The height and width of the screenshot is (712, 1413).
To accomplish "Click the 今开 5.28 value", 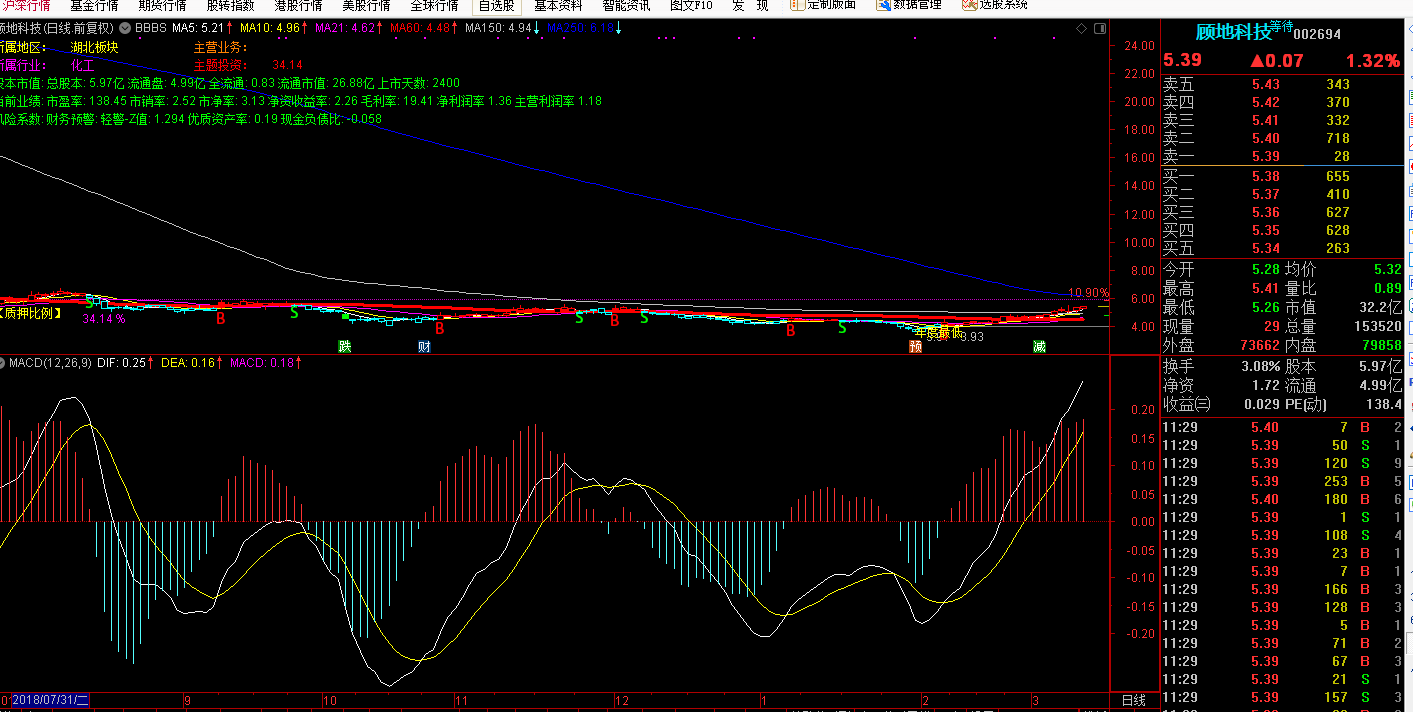I will point(1266,269).
